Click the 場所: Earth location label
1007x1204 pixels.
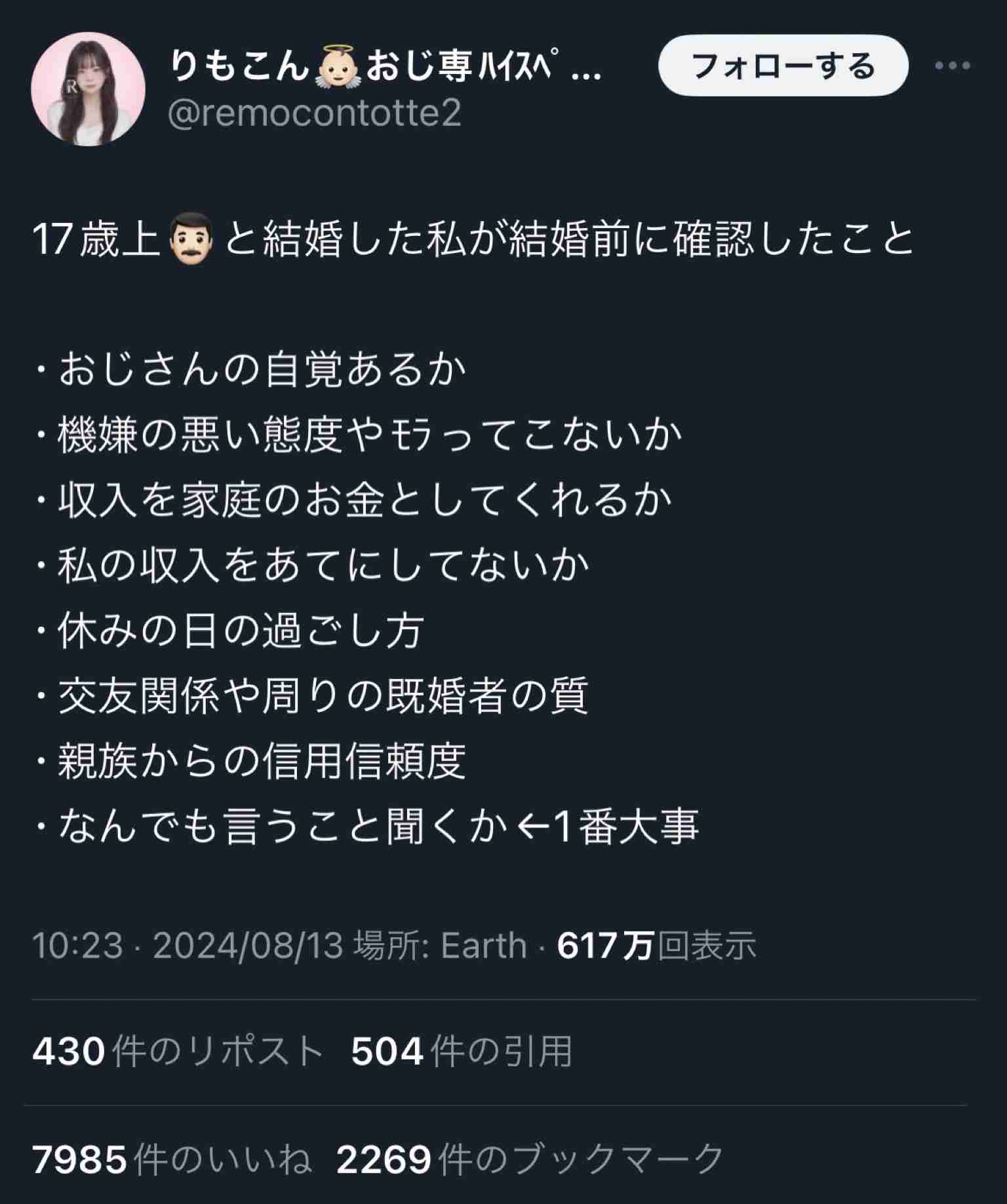(x=441, y=945)
